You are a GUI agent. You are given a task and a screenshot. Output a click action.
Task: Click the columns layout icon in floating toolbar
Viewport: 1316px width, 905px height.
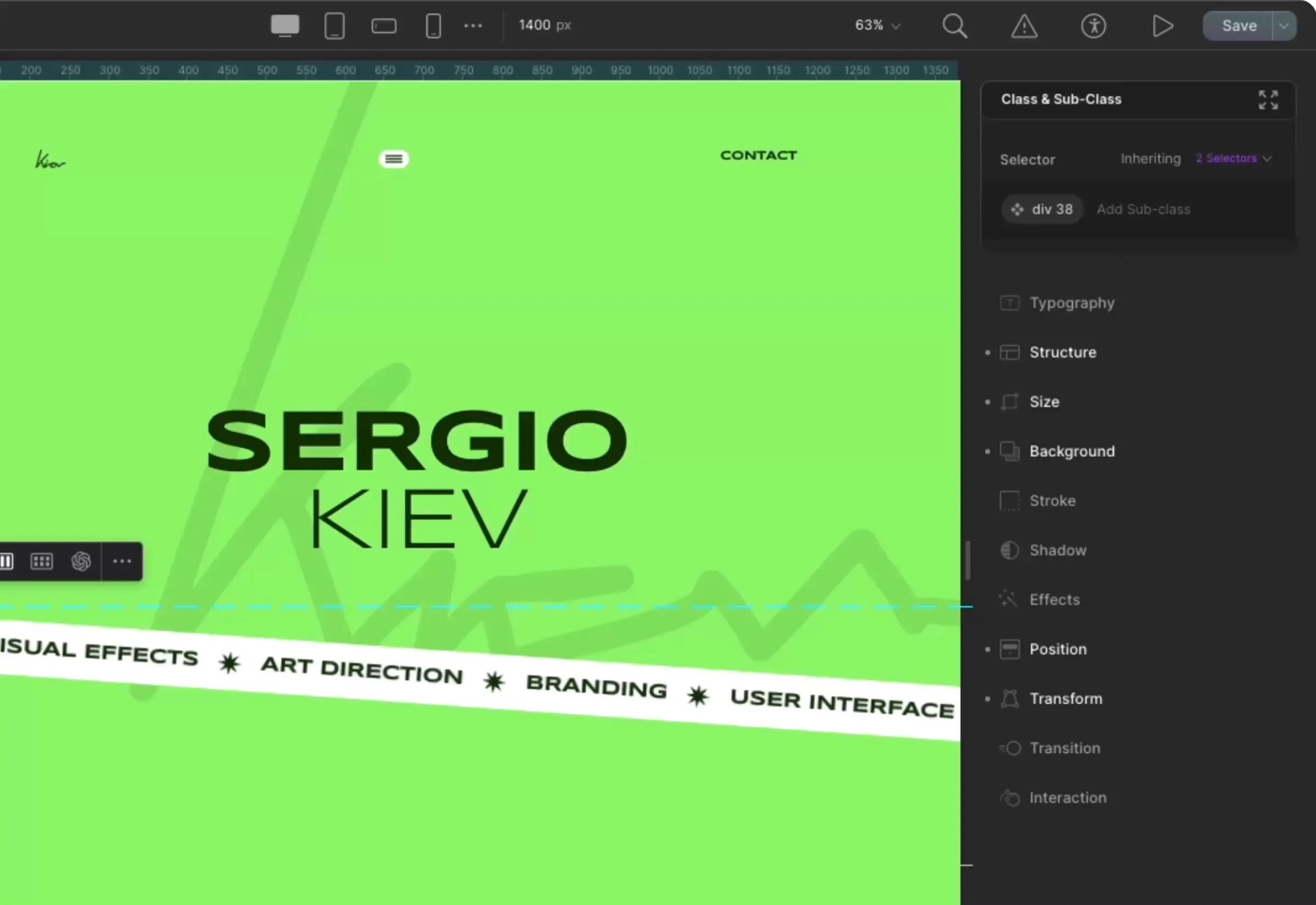6,561
